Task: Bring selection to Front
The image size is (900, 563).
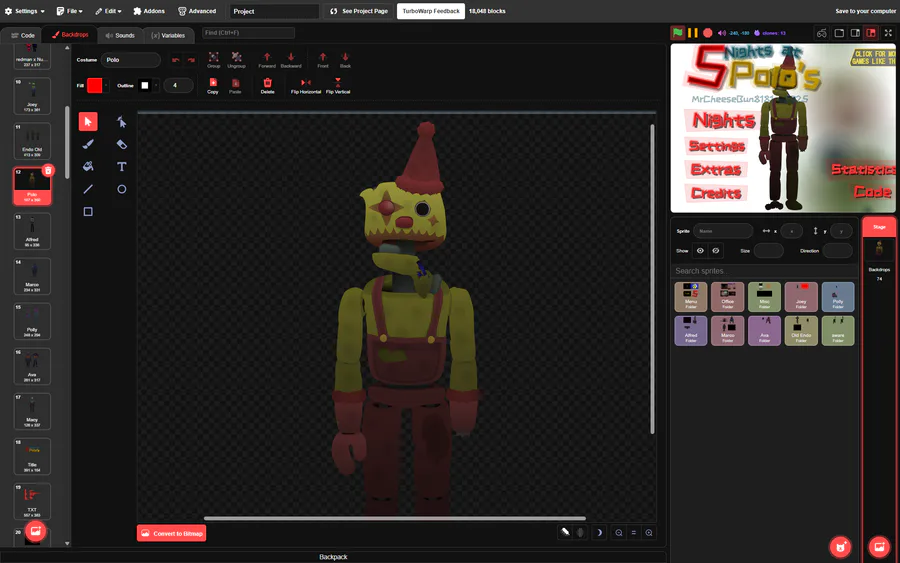Action: point(323,60)
